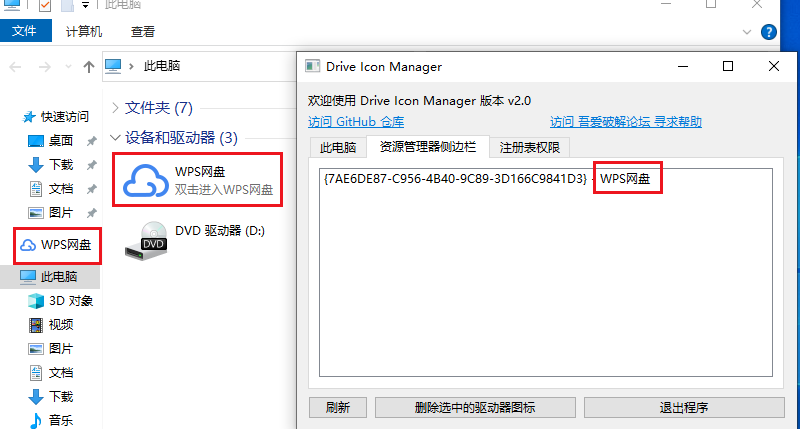
Task: Open the 音乐 music note item
Action: pyautogui.click(x=35, y=420)
